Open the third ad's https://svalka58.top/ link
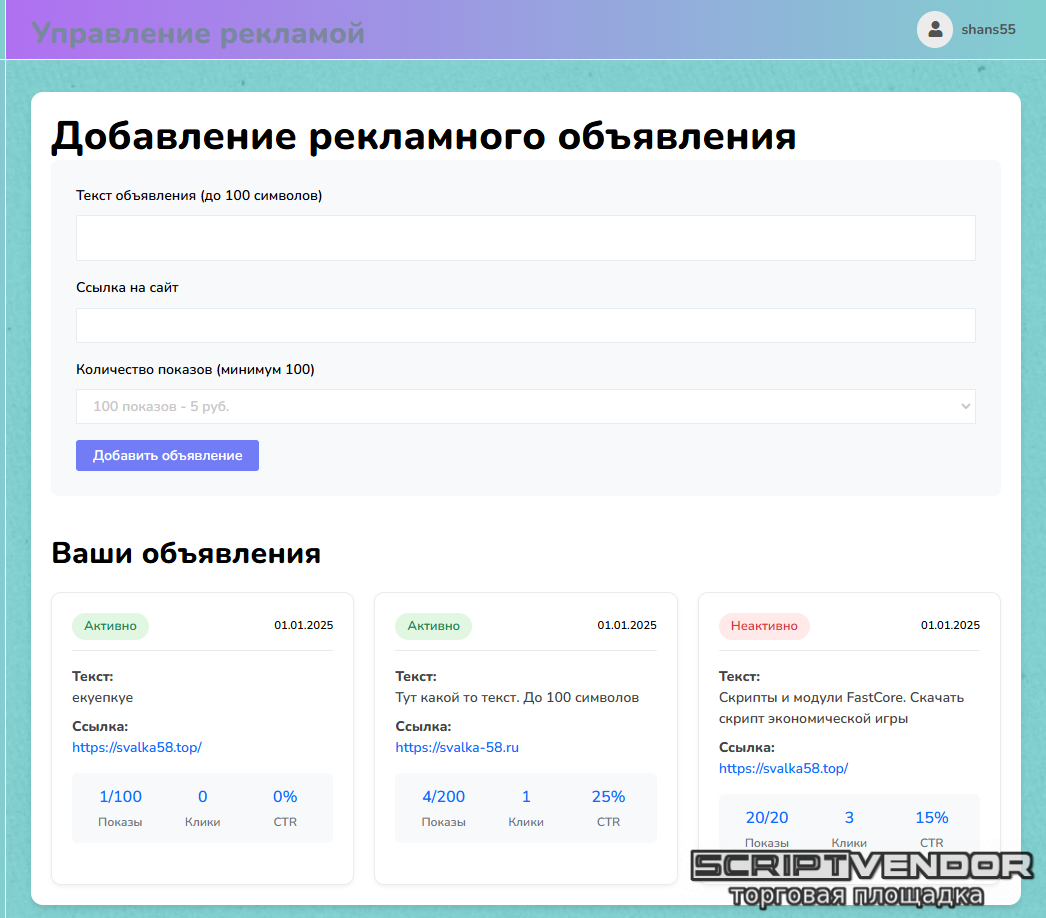Screen dimensions: 1046x918 783,768
